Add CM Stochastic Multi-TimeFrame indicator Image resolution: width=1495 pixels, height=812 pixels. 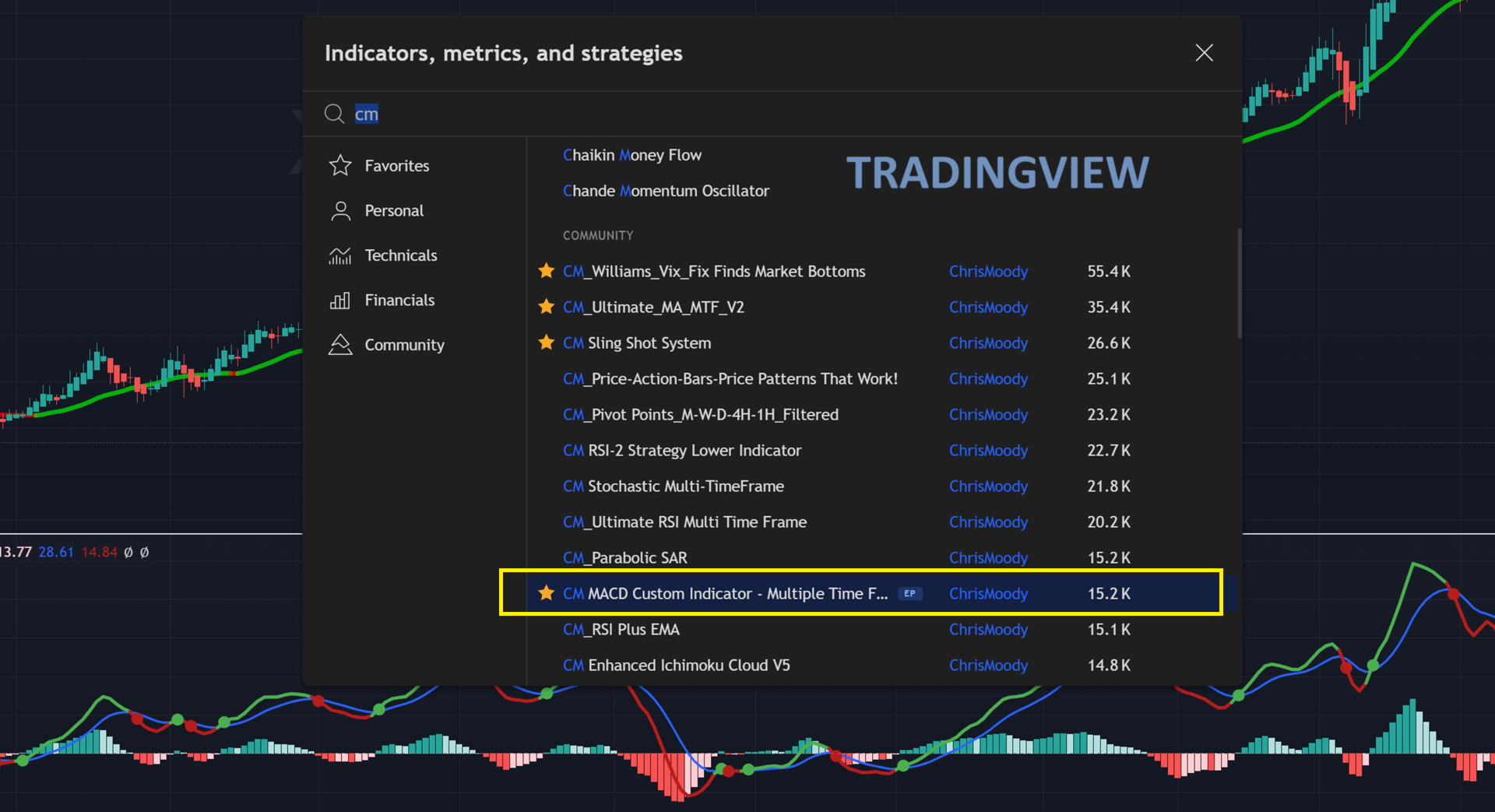point(674,487)
